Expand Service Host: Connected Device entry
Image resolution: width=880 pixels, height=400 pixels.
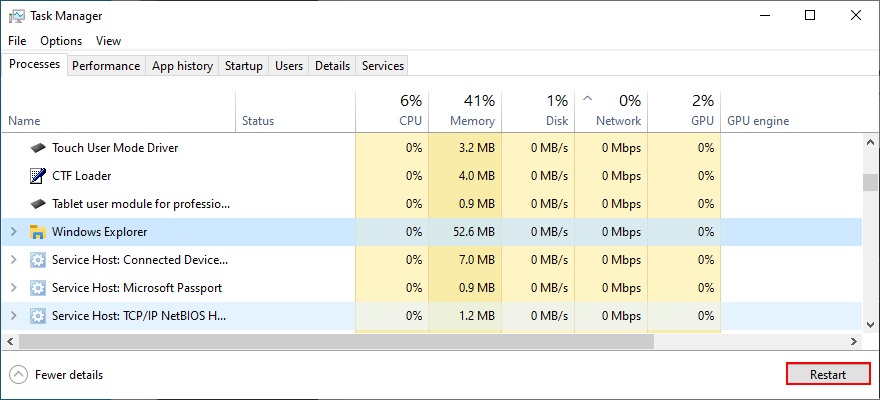13,260
